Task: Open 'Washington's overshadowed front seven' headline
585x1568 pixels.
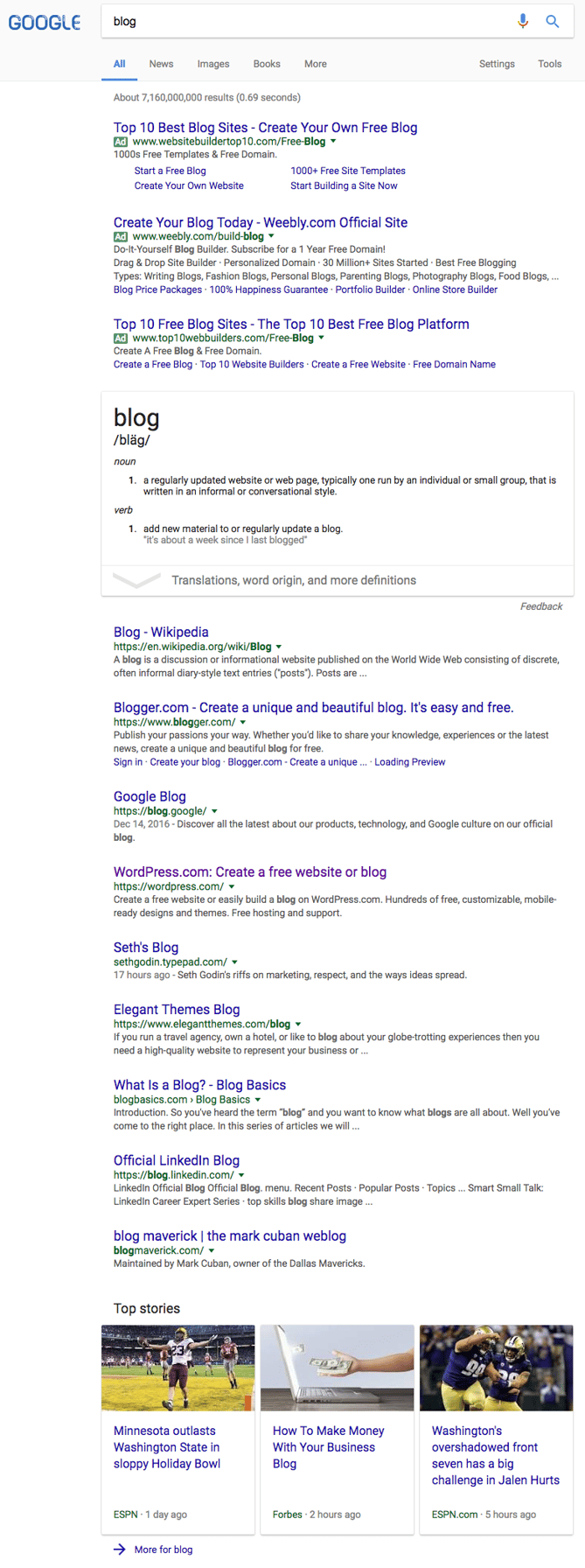Action: 496,1455
